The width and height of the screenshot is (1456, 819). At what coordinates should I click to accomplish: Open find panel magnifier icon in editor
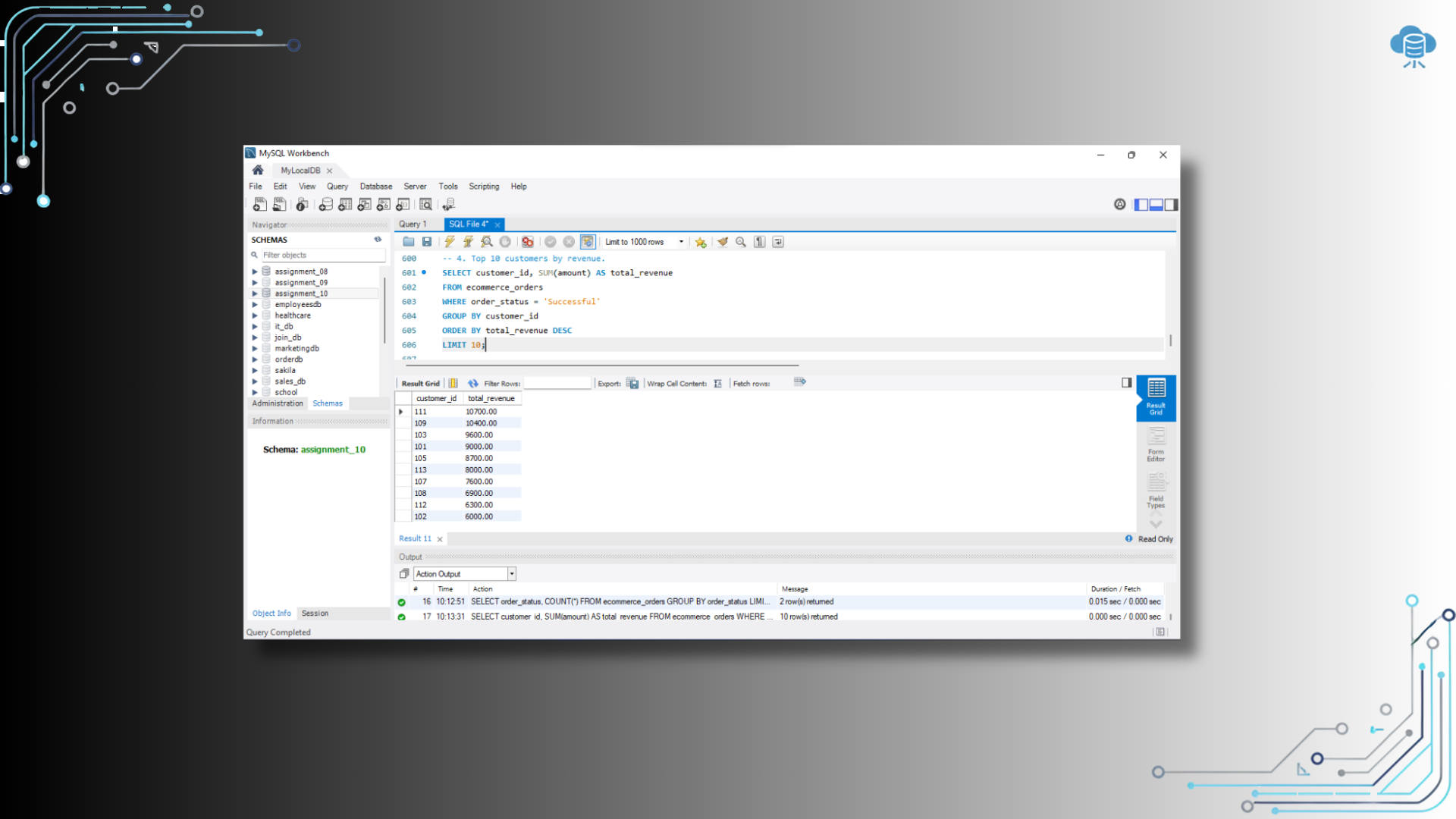coord(741,242)
